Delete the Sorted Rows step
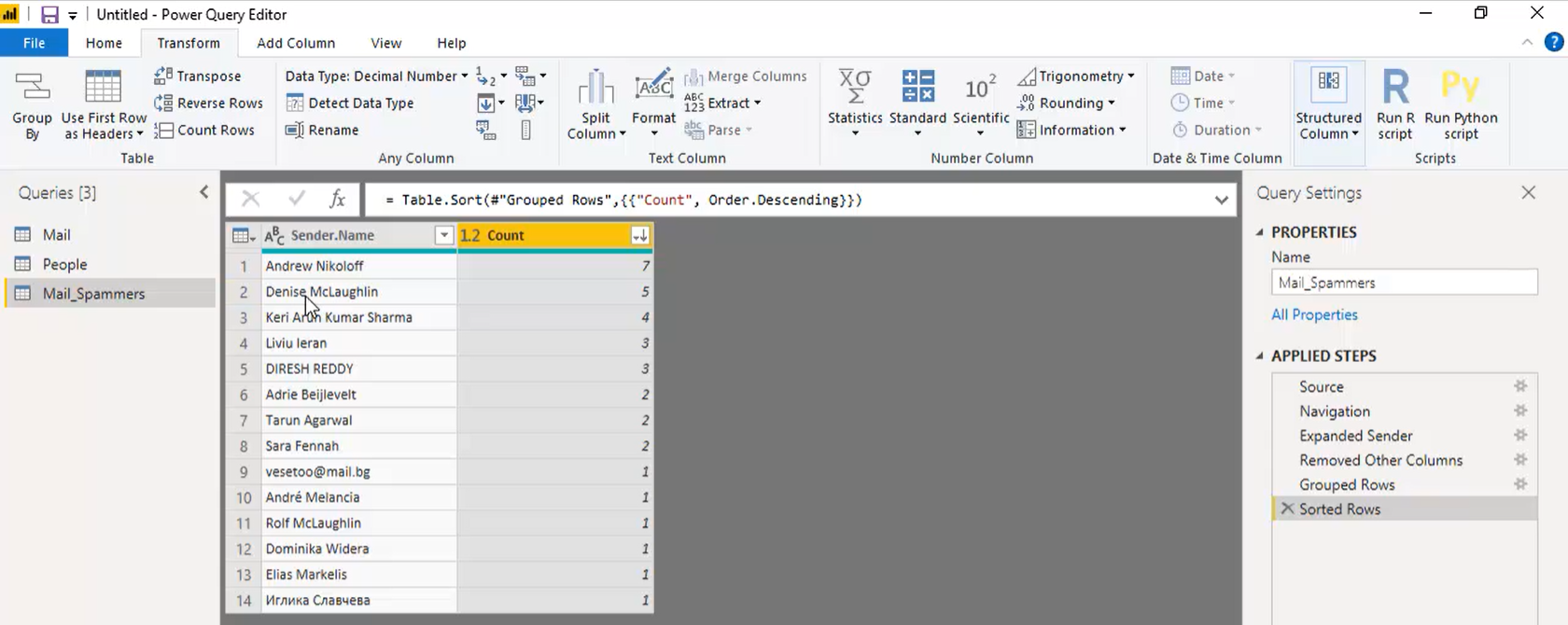Image resolution: width=1568 pixels, height=625 pixels. point(1287,508)
